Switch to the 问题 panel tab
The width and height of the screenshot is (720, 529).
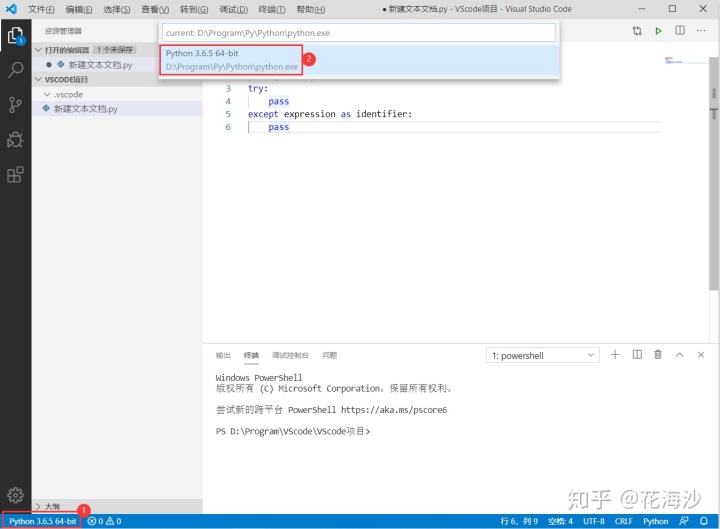coord(330,355)
